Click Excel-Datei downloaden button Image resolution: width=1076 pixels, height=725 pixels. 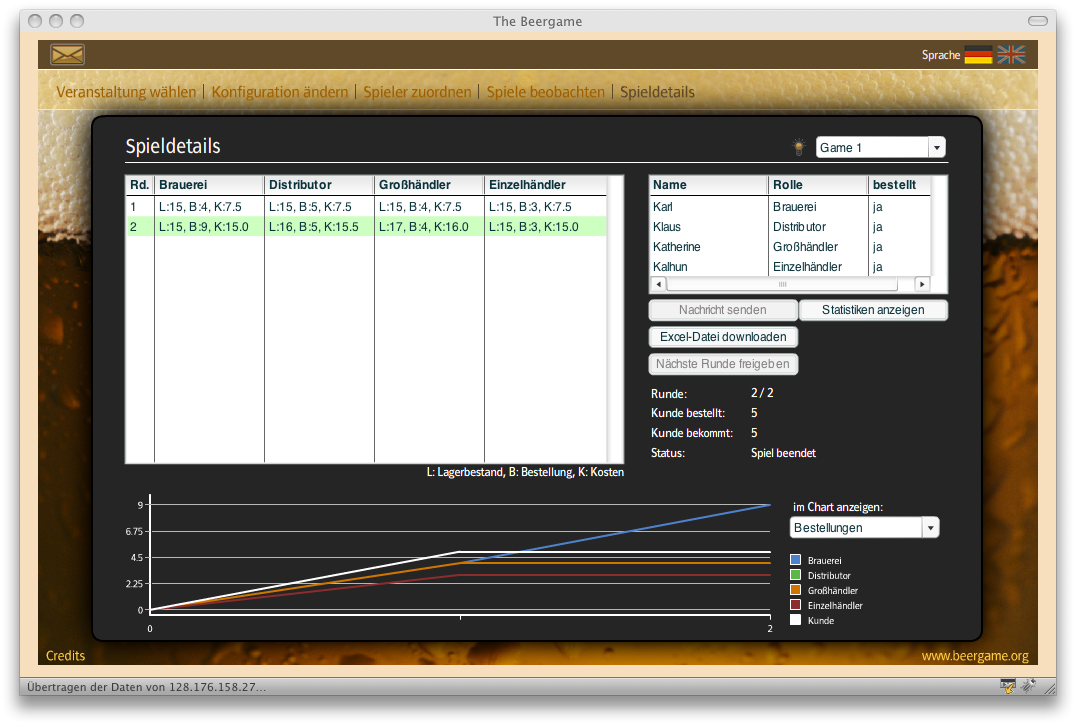click(x=723, y=337)
